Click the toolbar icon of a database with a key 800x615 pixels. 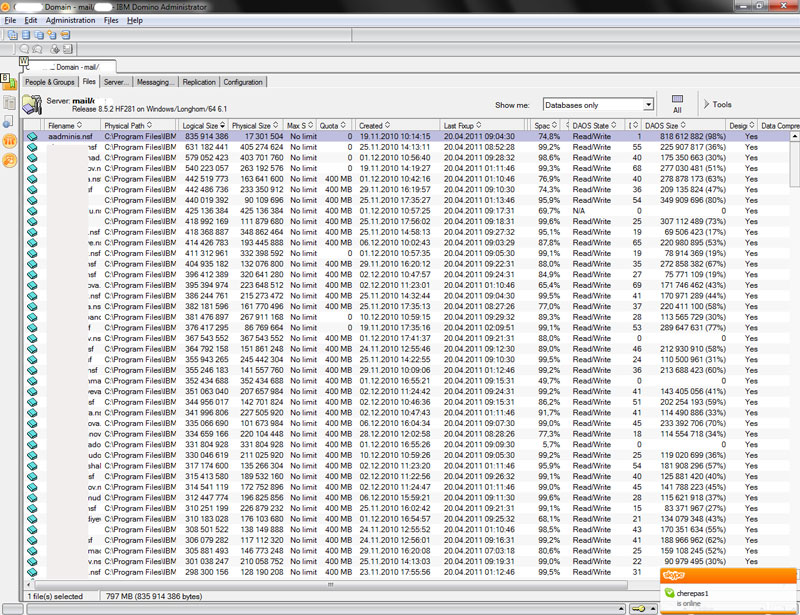coord(65,35)
